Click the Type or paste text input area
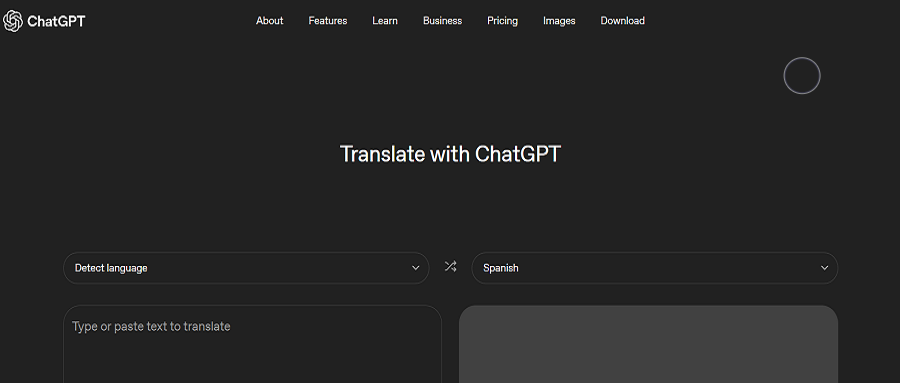 pos(252,344)
